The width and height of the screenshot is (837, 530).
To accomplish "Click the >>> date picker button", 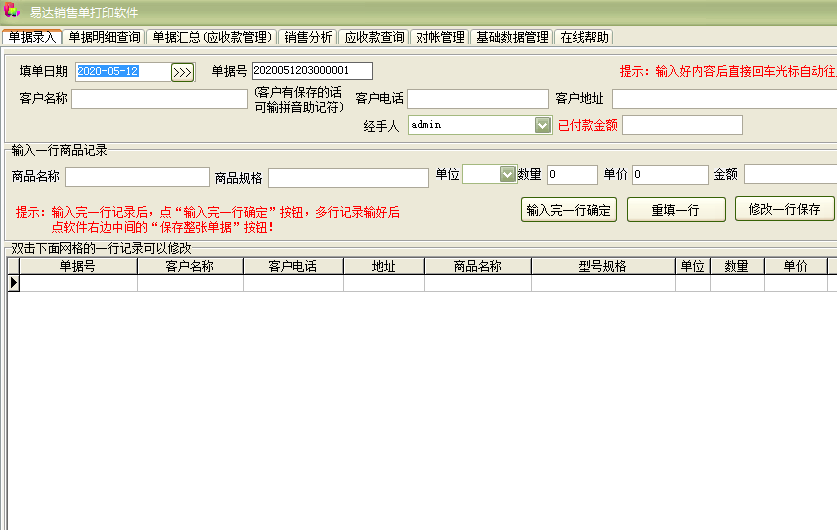I will (x=183, y=72).
